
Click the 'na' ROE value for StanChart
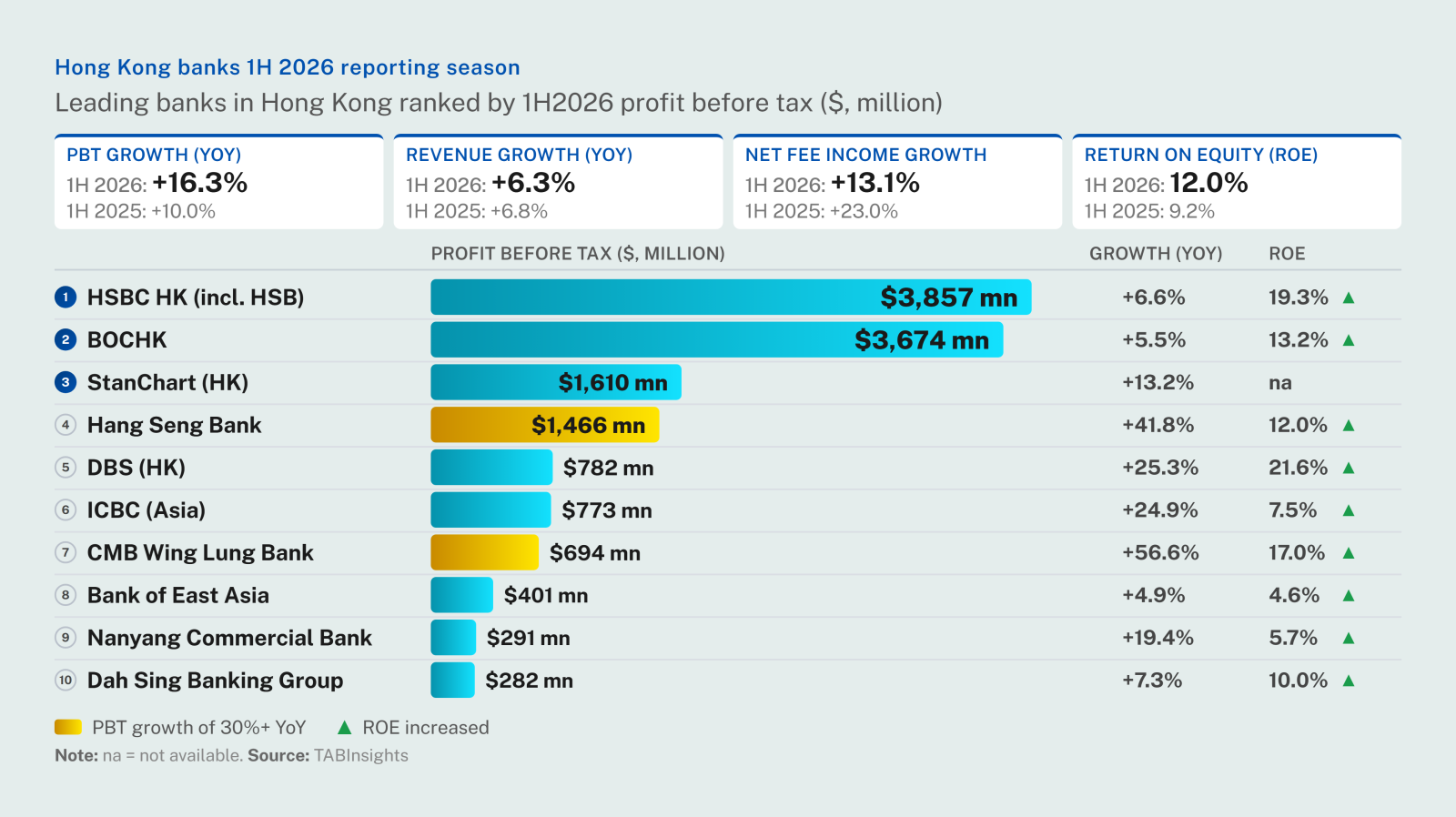click(1280, 383)
